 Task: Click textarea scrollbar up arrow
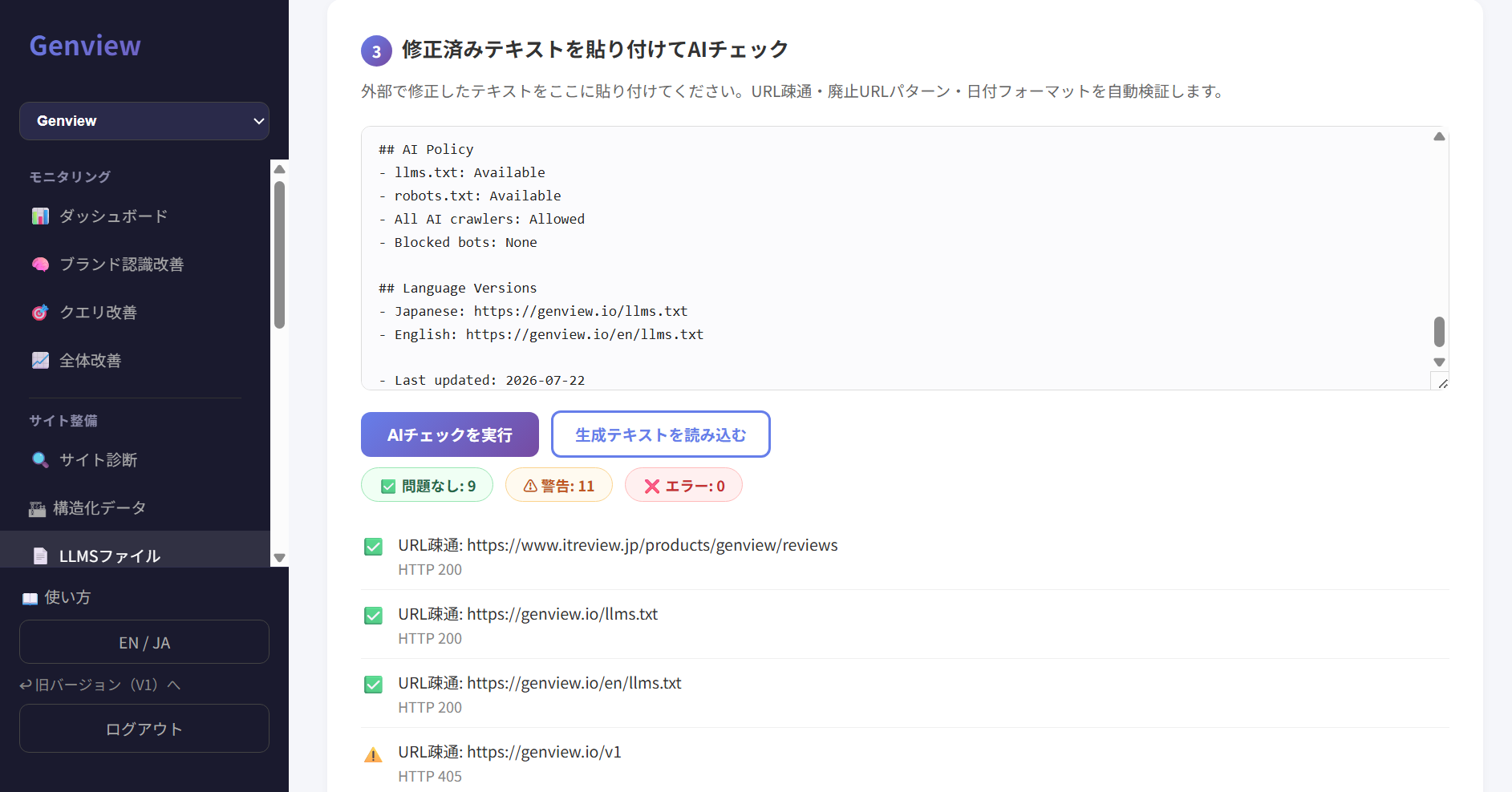click(1439, 136)
